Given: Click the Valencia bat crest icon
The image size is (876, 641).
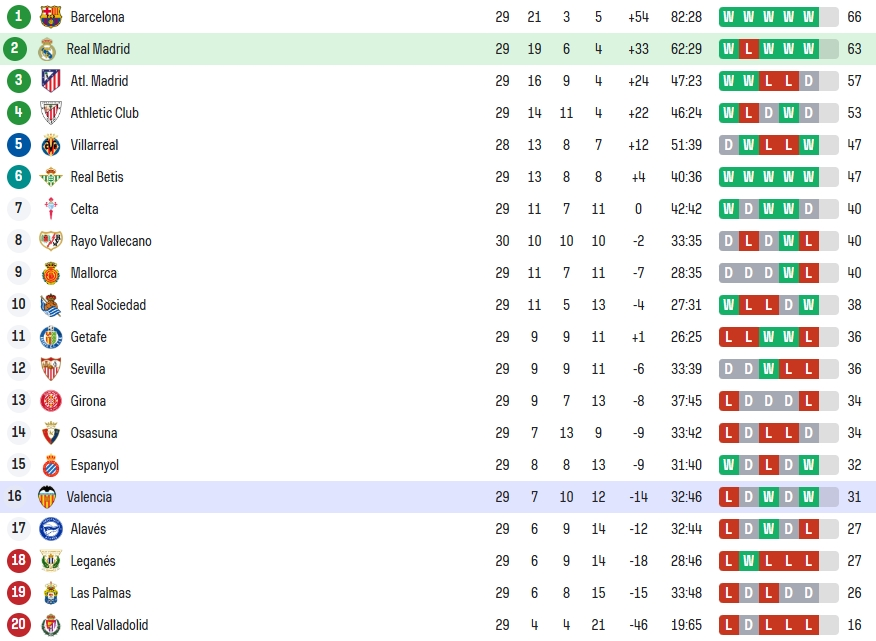Looking at the screenshot, I should [47, 497].
